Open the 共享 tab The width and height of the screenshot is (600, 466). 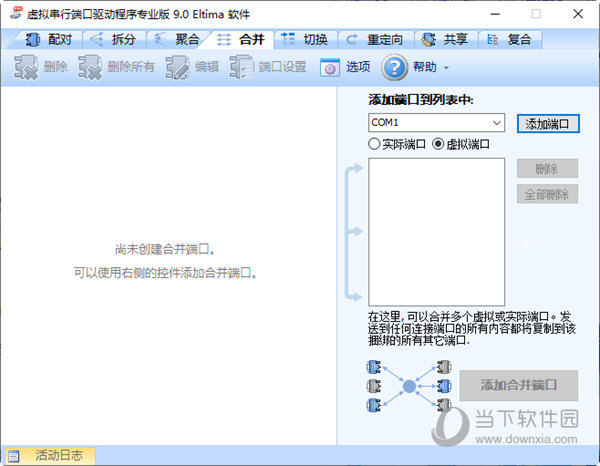click(446, 39)
